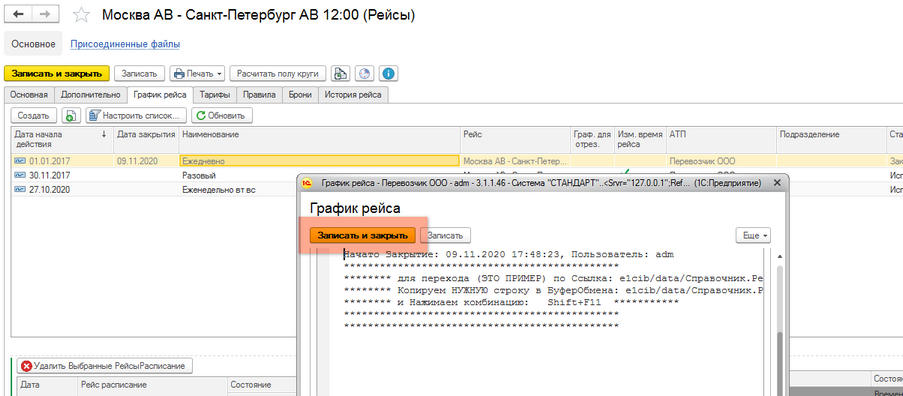This screenshot has height=396, width=903.
Task: Click the round clock-like toolbar icon
Action: [x=364, y=74]
